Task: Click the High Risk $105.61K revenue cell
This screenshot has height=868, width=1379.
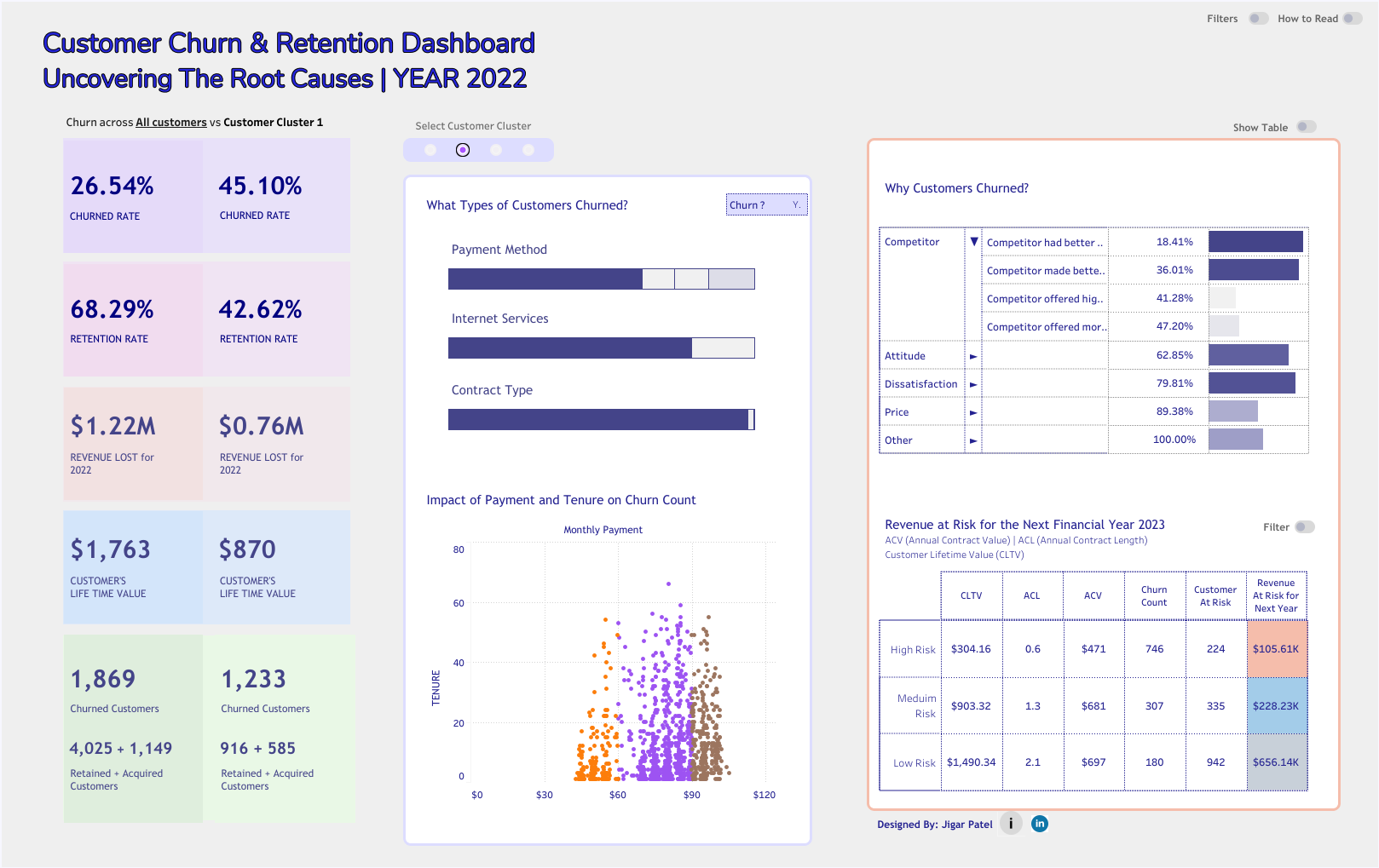Action: [1276, 649]
